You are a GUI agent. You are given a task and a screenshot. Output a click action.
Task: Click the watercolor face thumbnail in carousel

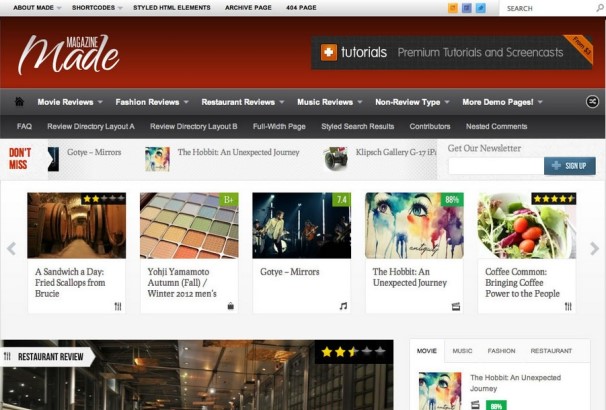pyautogui.click(x=414, y=225)
